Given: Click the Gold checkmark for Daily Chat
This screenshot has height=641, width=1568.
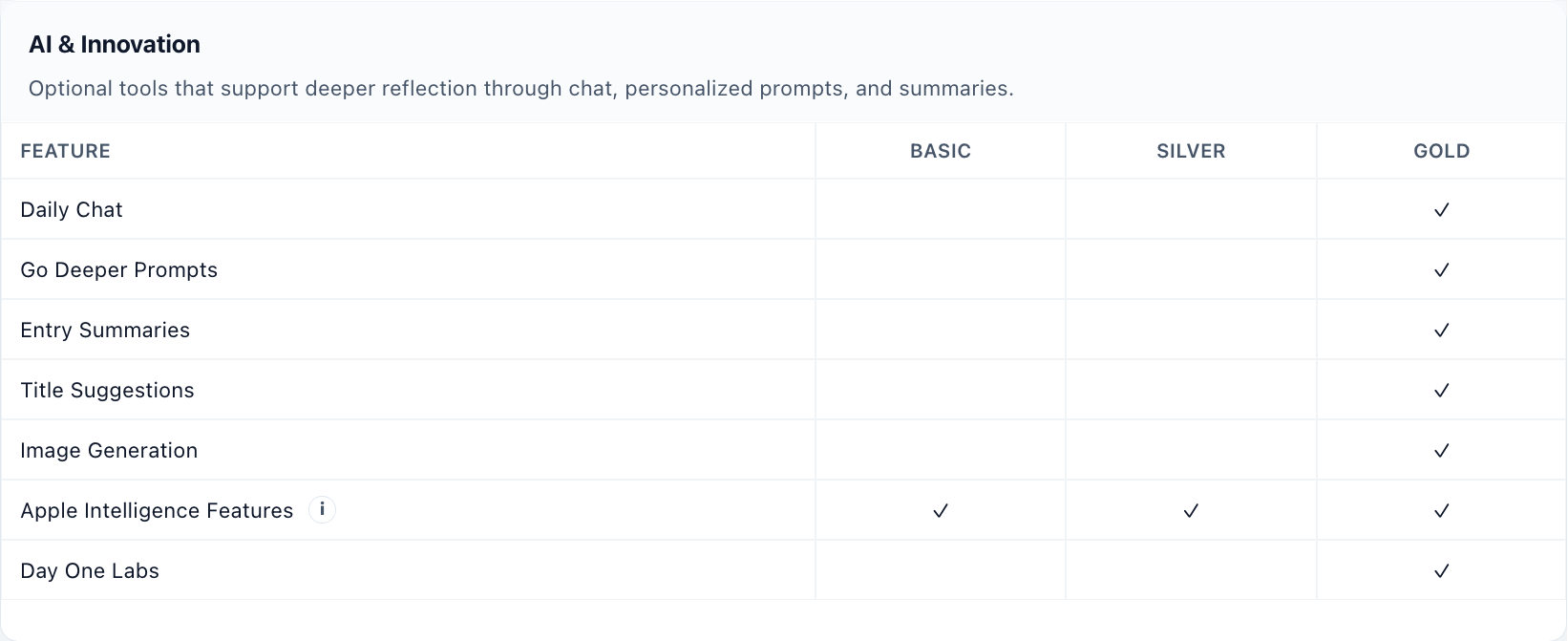Looking at the screenshot, I should 1441,210.
